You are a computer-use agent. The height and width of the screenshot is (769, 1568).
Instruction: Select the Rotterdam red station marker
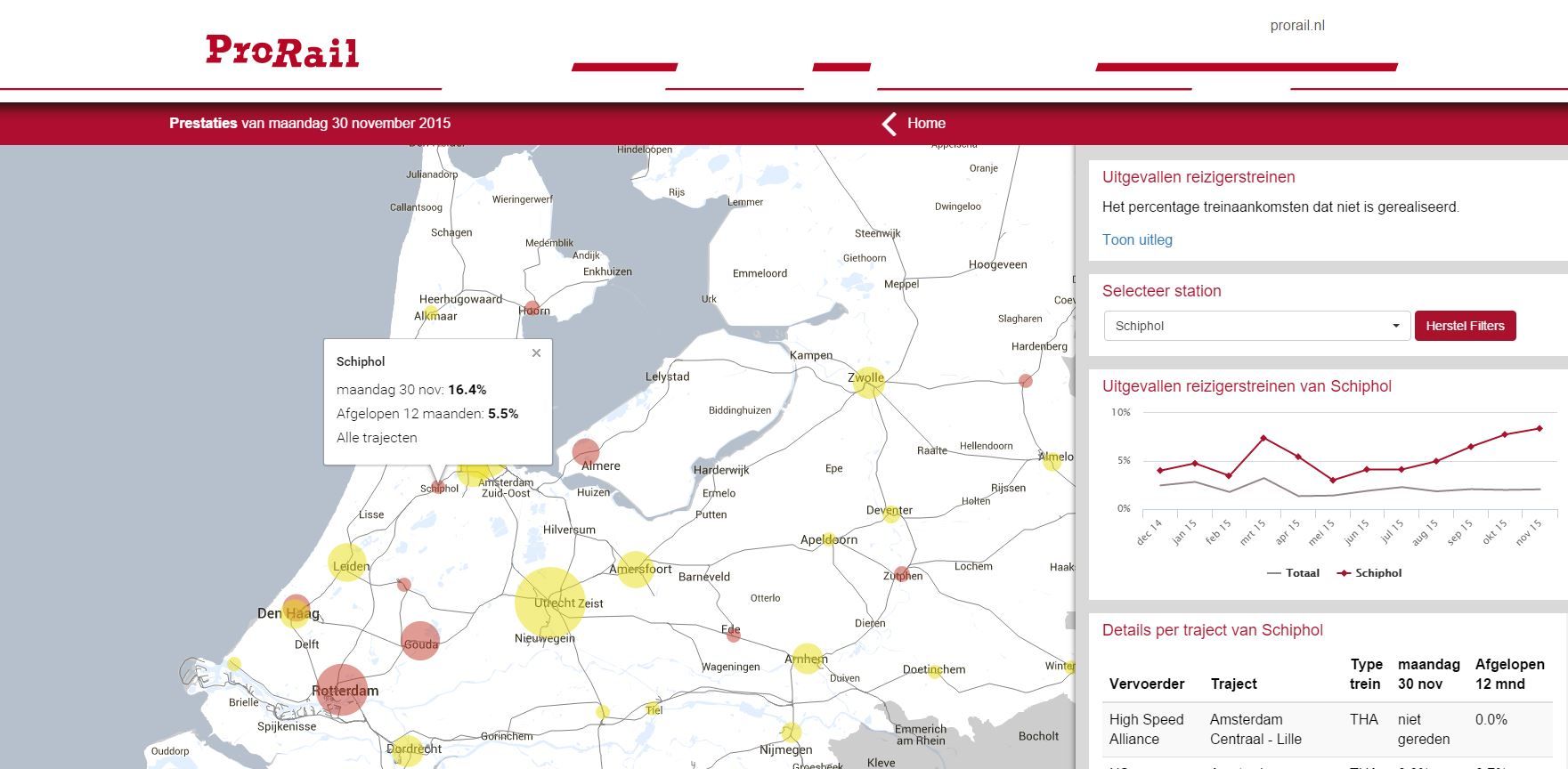342,690
